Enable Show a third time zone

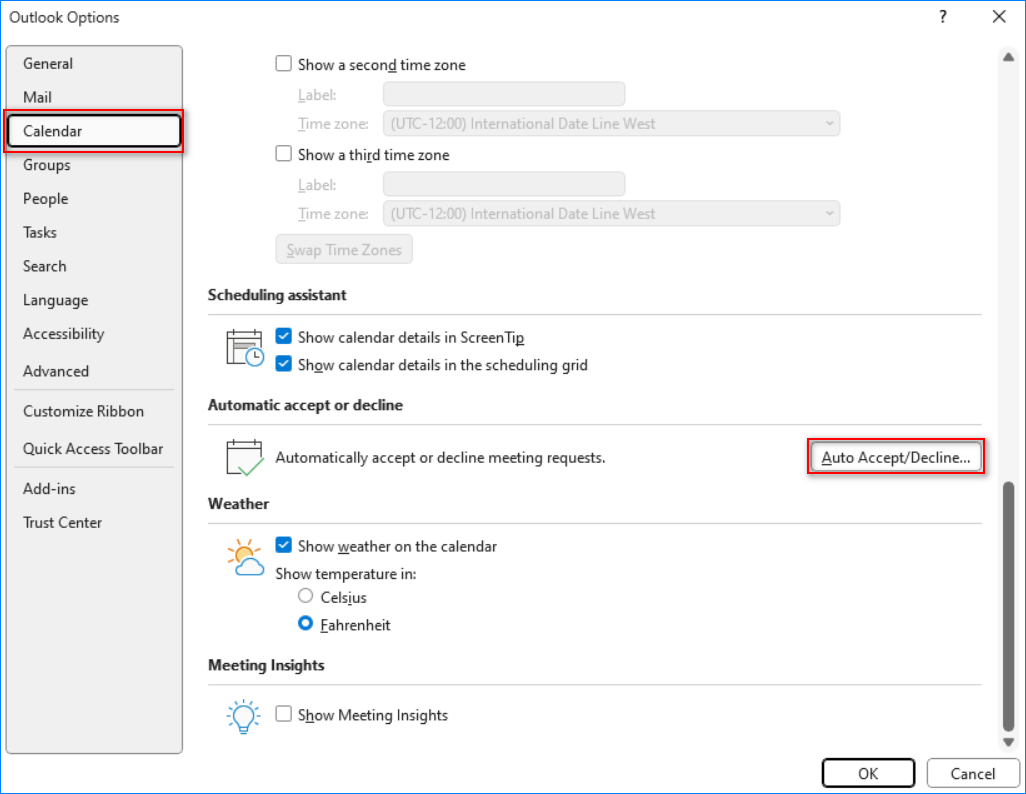click(283, 154)
